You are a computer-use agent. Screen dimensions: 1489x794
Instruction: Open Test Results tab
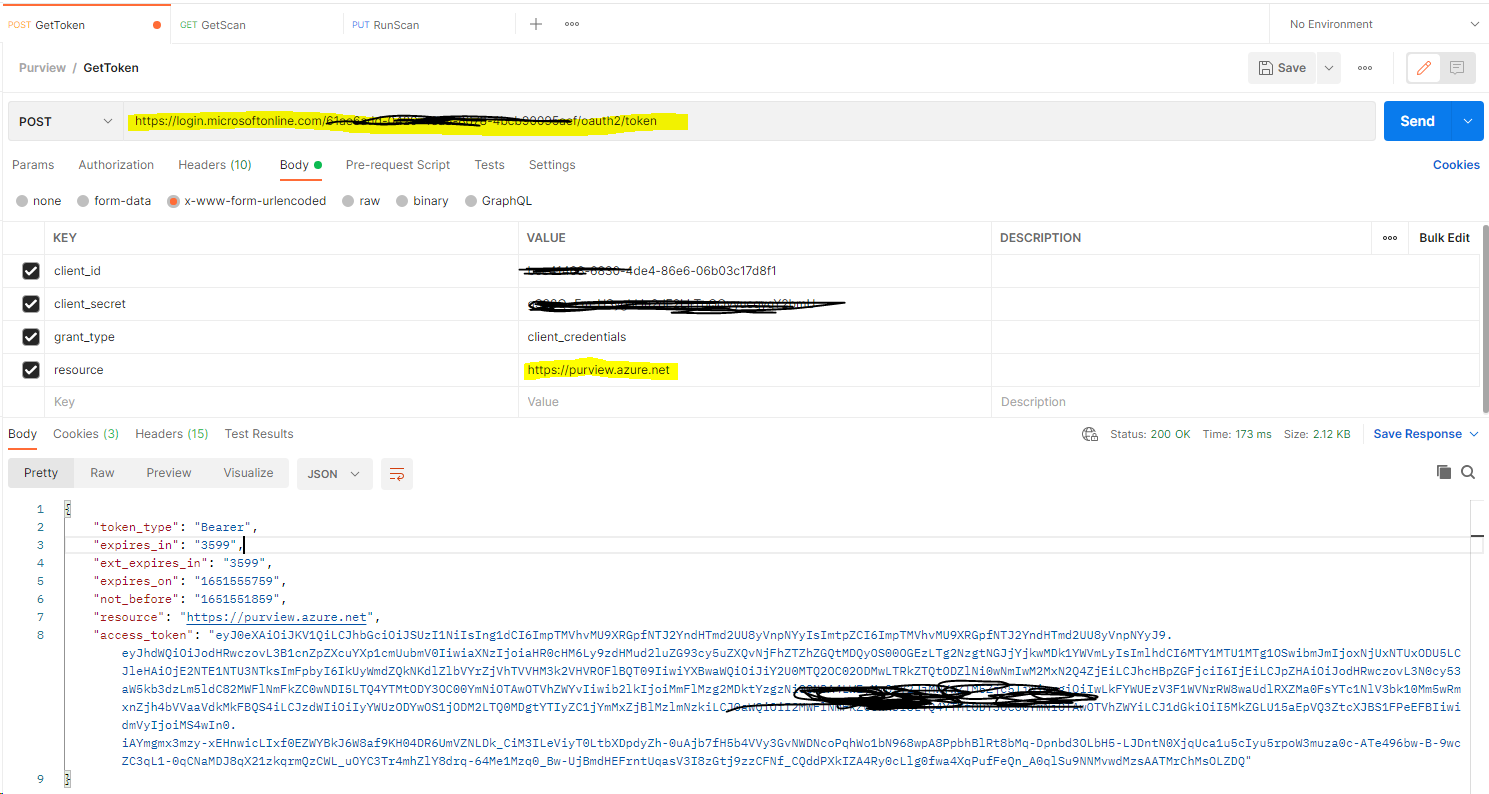point(259,434)
